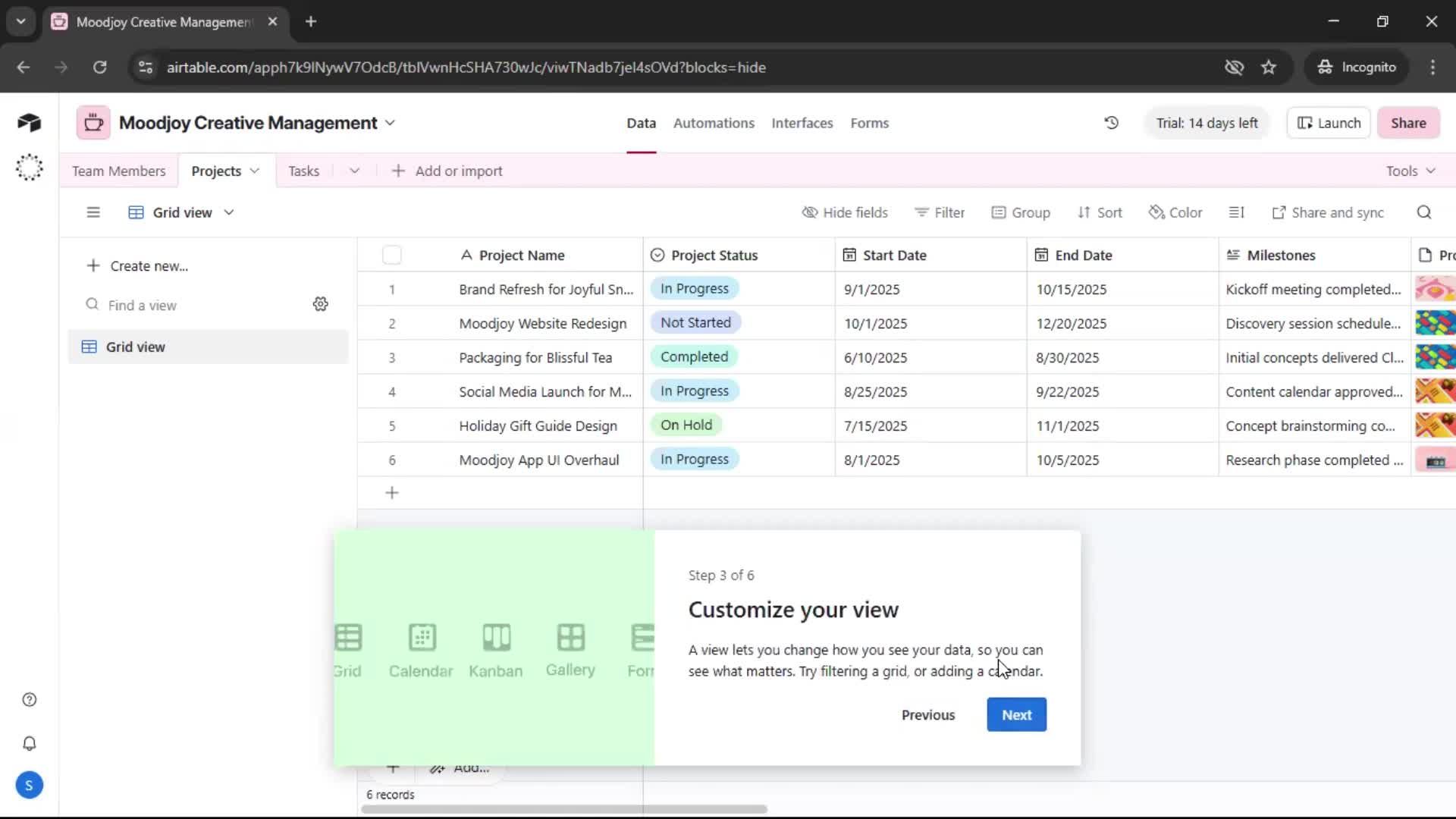Image resolution: width=1456 pixels, height=819 pixels.
Task: Open Chrome three-dot menu
Action: [1432, 67]
